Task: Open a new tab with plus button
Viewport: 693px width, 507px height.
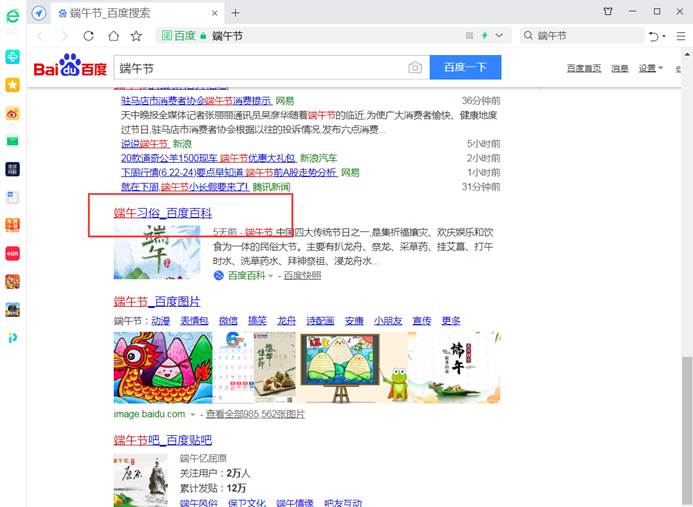Action: tap(236, 13)
